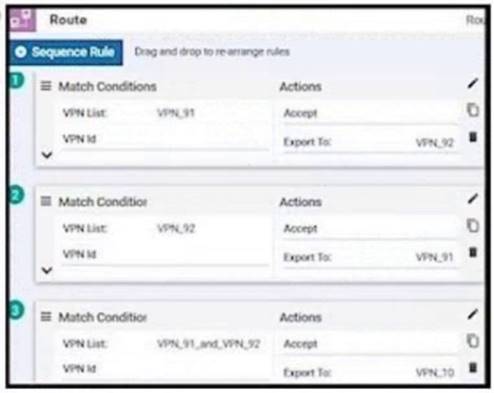Copy sequence rule 3 using duplicate icon
494x393 pixels.
click(473, 341)
